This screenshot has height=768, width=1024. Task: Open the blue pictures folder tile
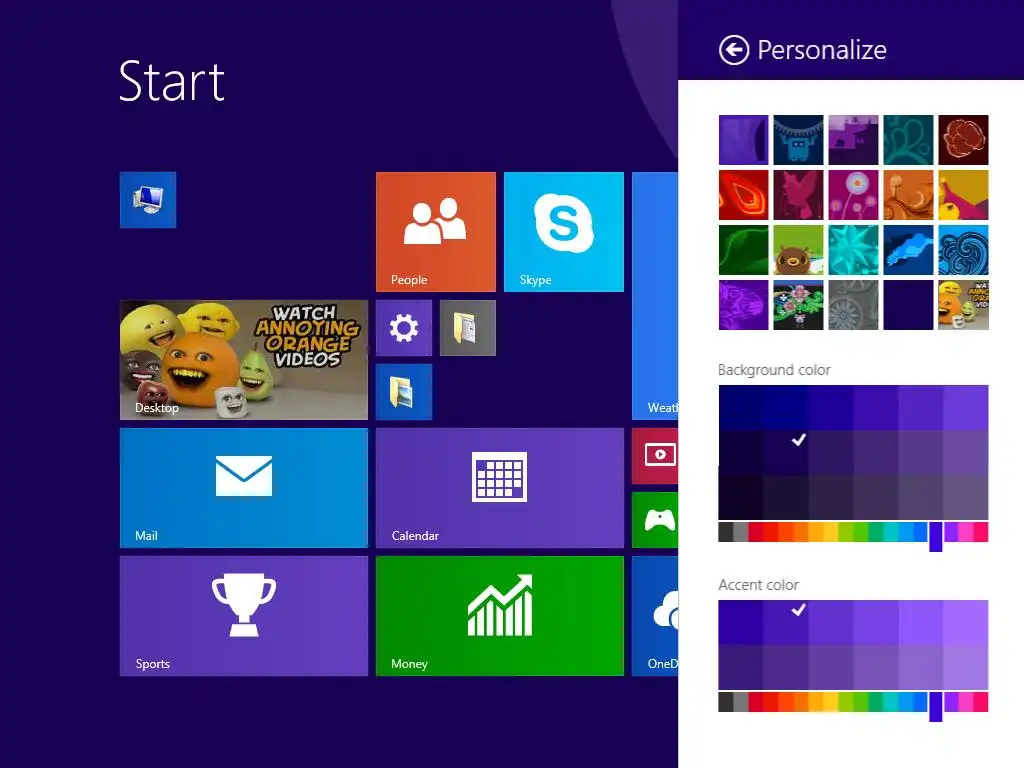[404, 392]
